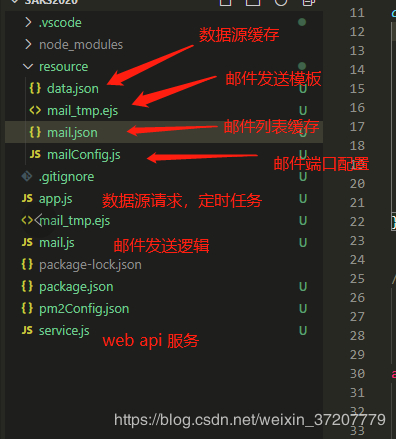Click the U badge on mail.js row
Image resolution: width=396 pixels, height=439 pixels.
coord(303,242)
